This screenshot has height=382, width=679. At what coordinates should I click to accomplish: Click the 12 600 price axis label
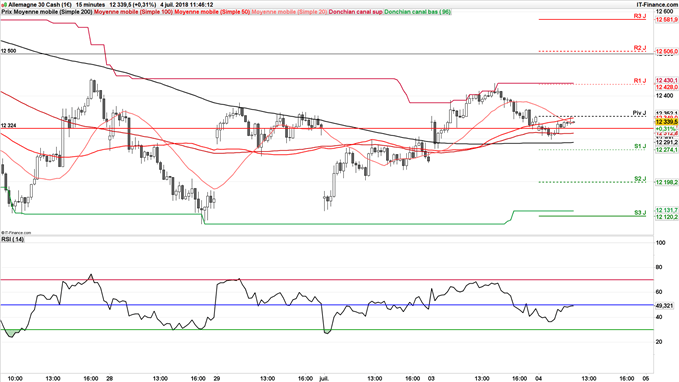[x=665, y=12]
